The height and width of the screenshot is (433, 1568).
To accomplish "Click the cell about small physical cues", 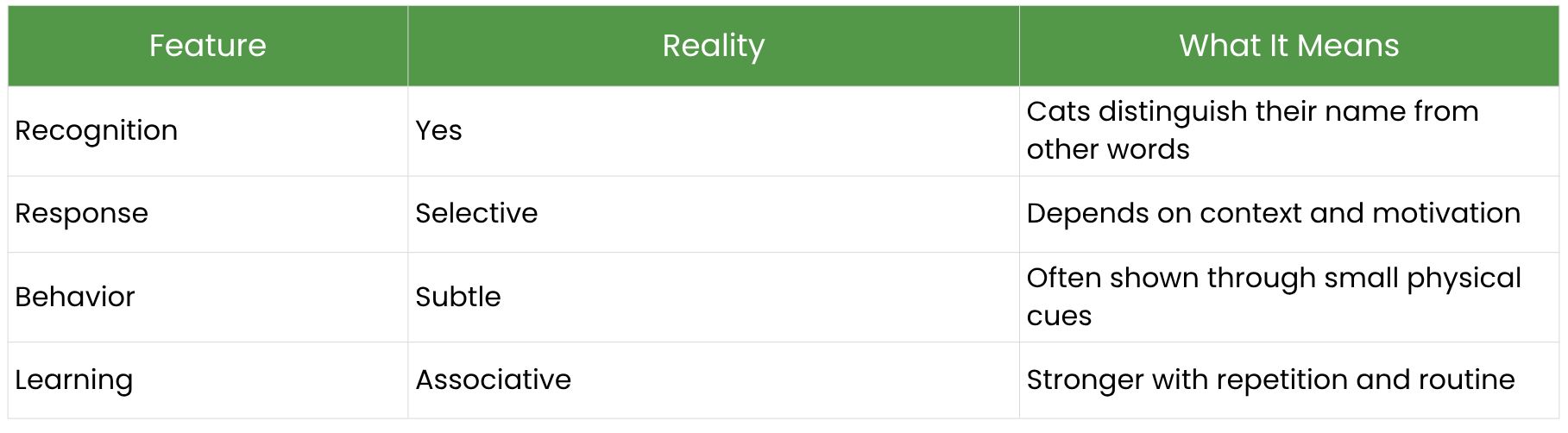I will tap(1273, 297).
